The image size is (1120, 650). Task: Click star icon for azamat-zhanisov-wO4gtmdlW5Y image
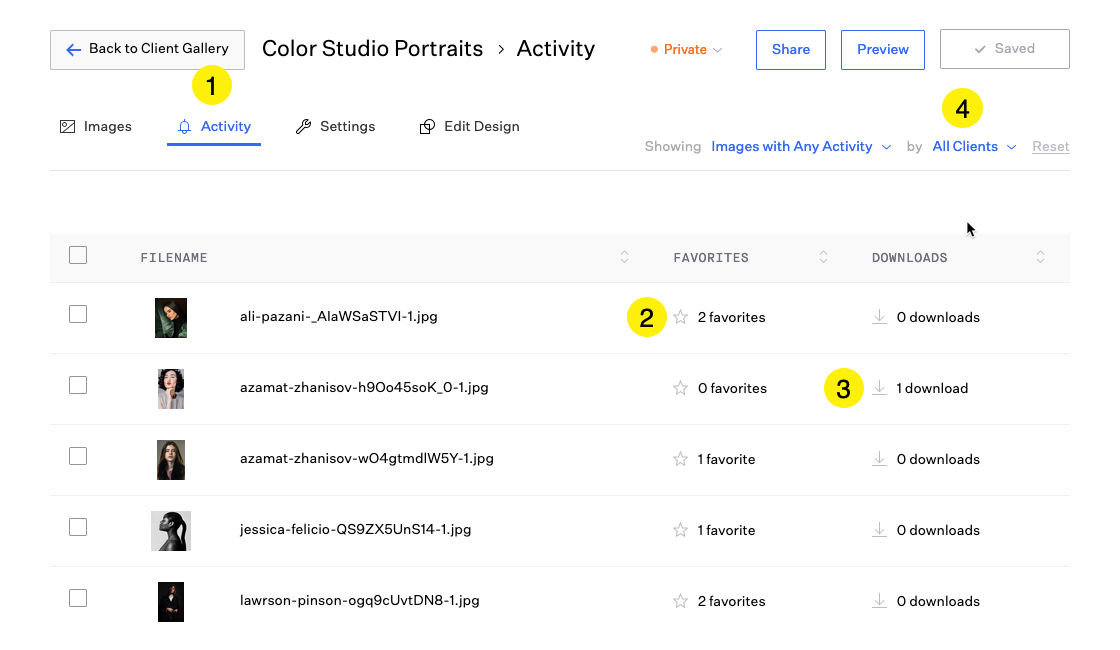coord(680,459)
